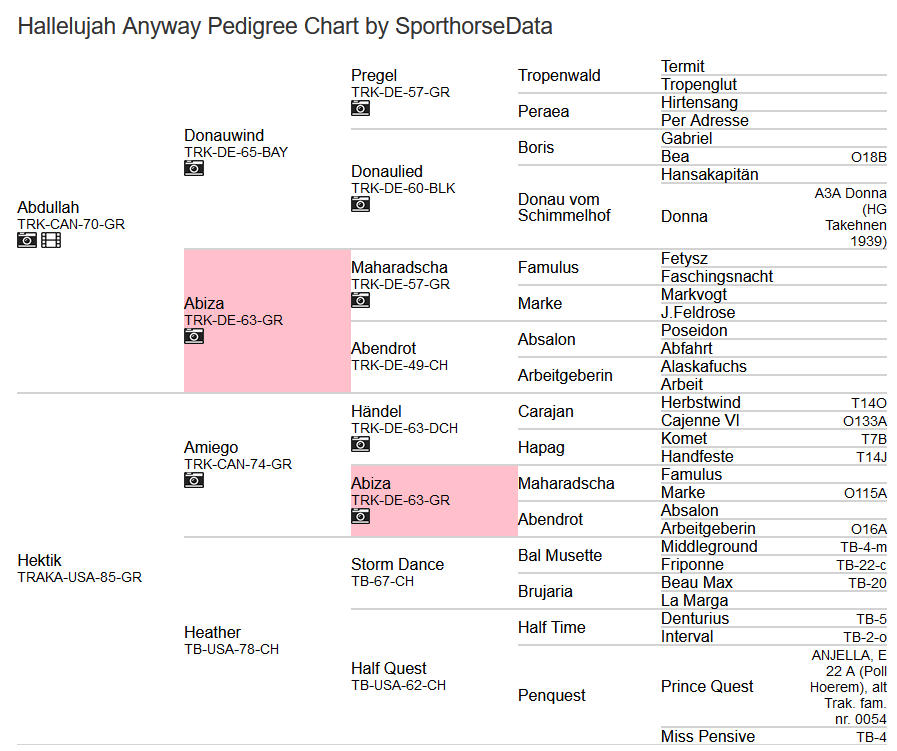Click the camera icon beneath Händel
The image size is (897, 751).
(x=361, y=444)
